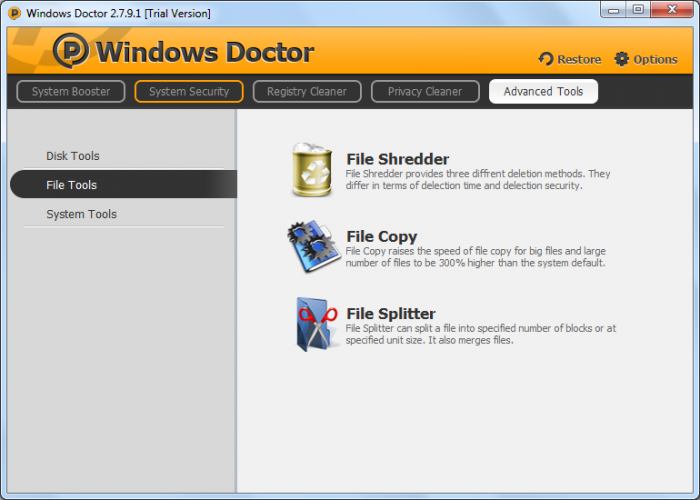Open the File Copy heading
This screenshot has width=700, height=500.
click(382, 237)
